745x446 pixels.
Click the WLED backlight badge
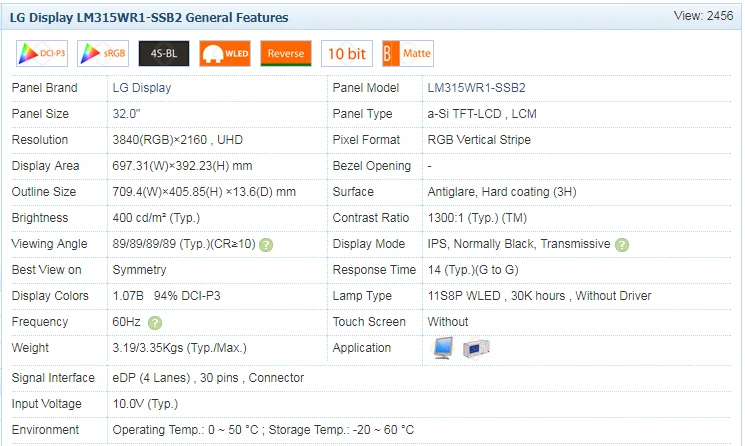pyautogui.click(x=225, y=53)
